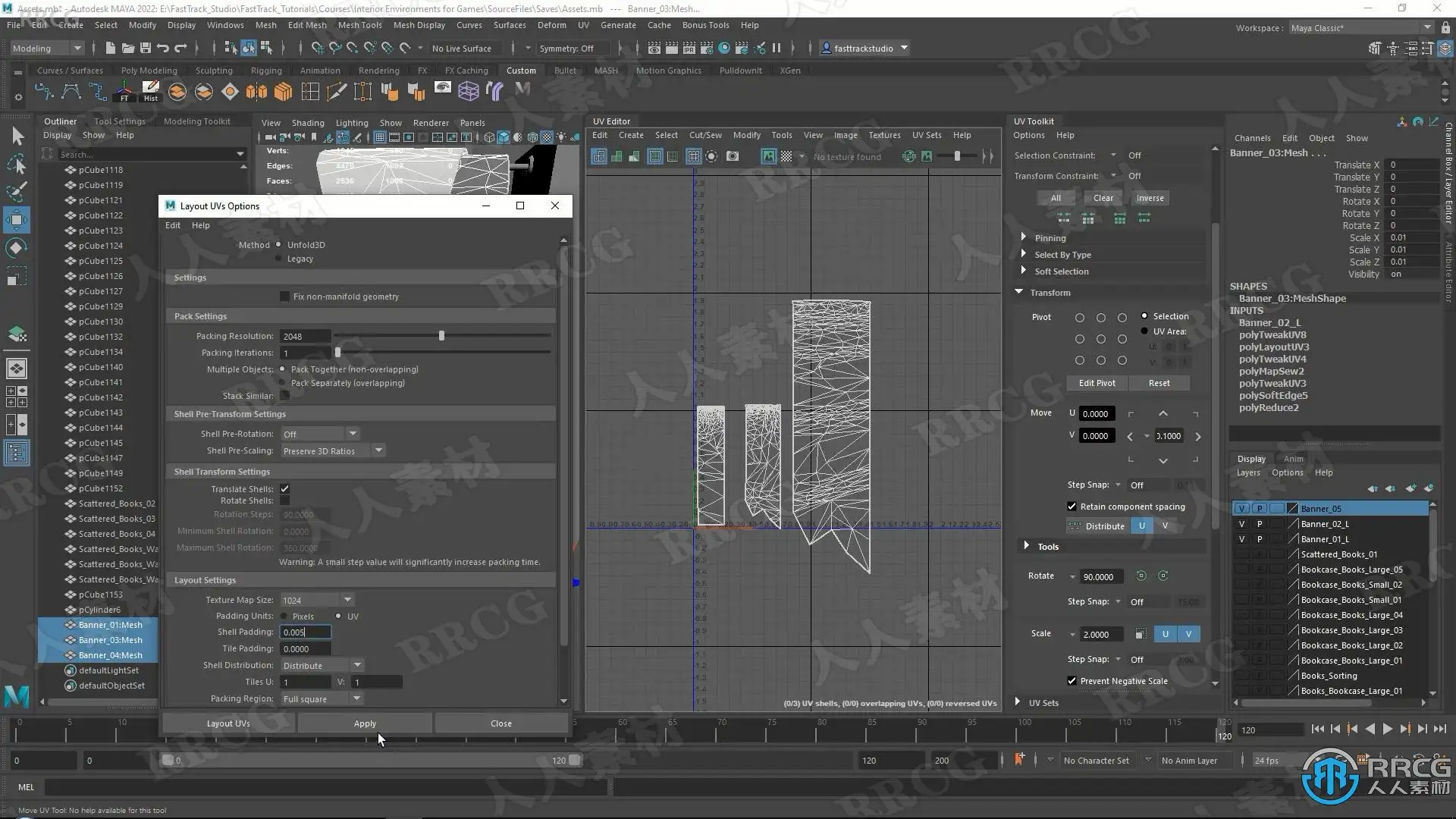Toggle the UV Editor grid icon
Screen dimensions: 1456x819
coord(693,156)
